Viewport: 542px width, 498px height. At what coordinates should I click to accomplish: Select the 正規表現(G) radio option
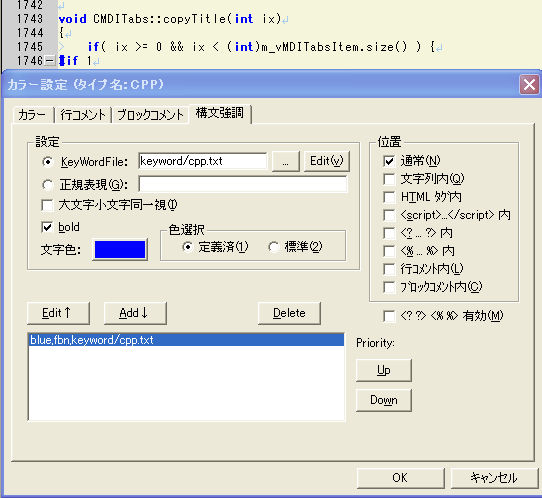[x=48, y=185]
